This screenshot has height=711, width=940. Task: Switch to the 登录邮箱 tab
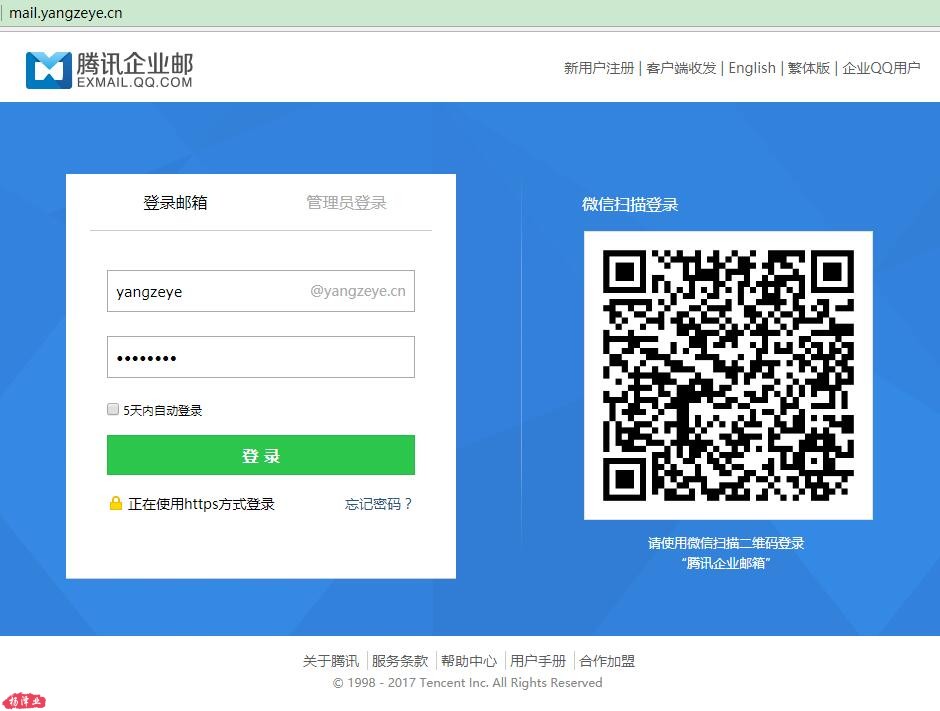point(175,203)
